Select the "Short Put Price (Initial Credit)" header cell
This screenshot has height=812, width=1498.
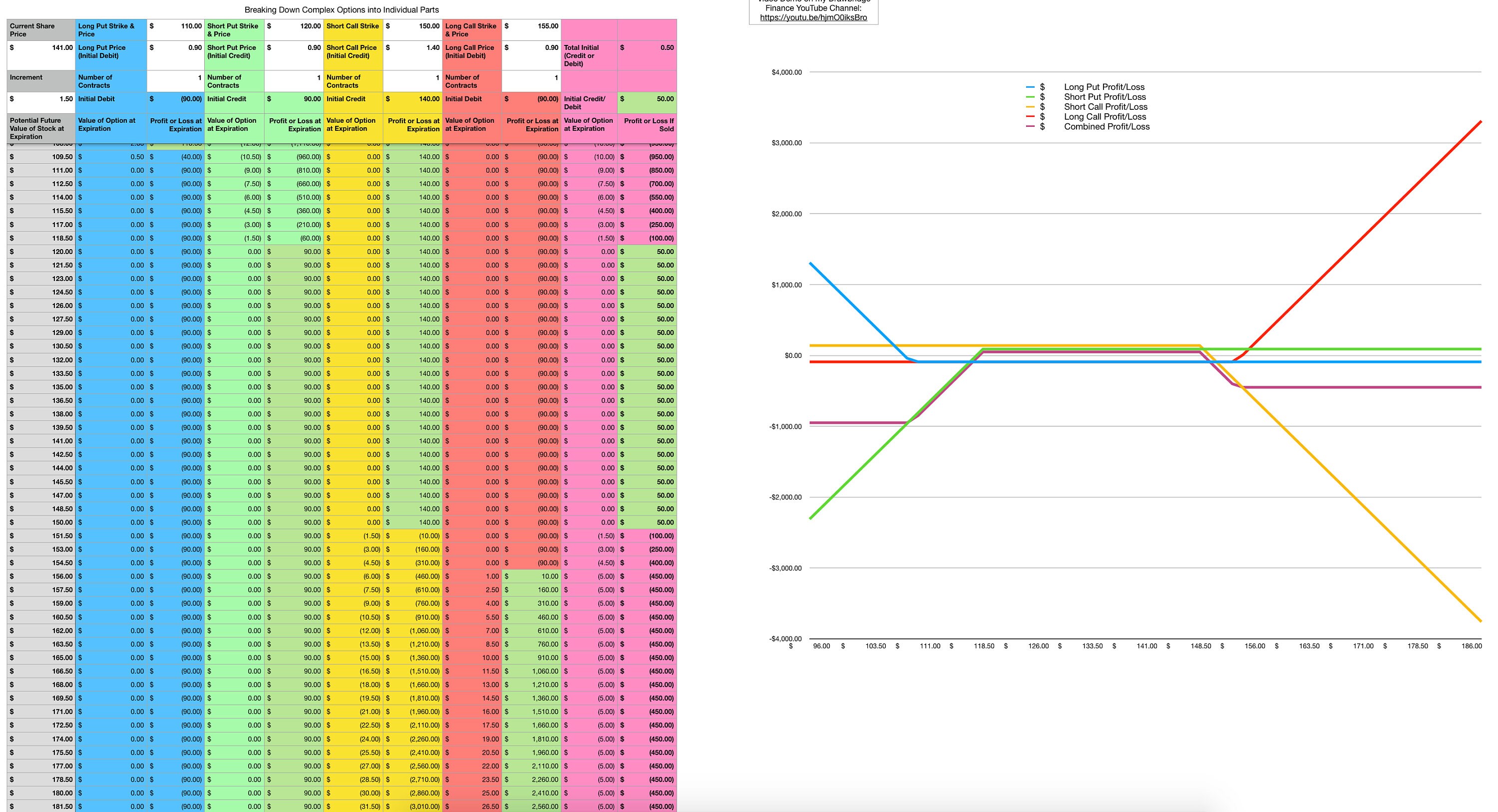(x=233, y=51)
